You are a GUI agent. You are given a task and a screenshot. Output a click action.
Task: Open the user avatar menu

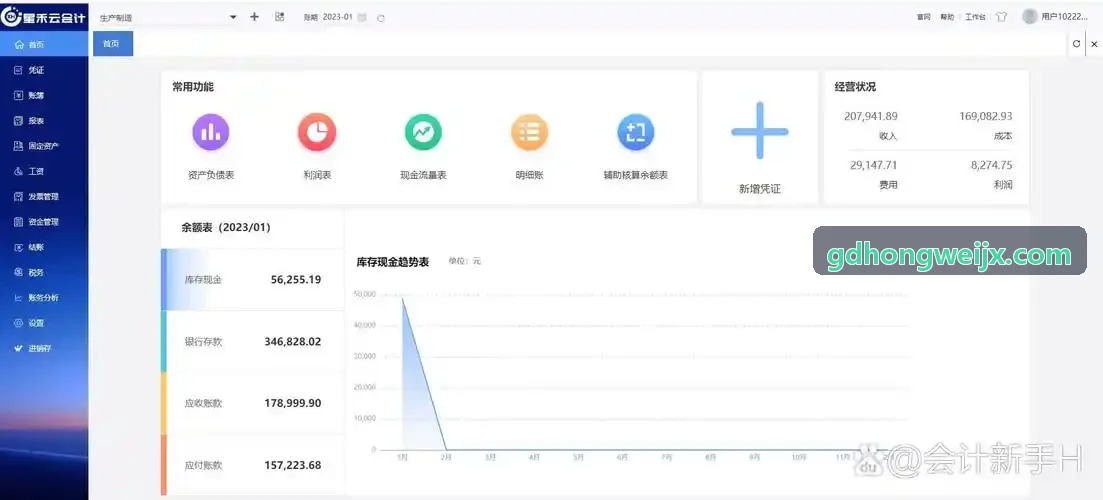[x=1030, y=16]
